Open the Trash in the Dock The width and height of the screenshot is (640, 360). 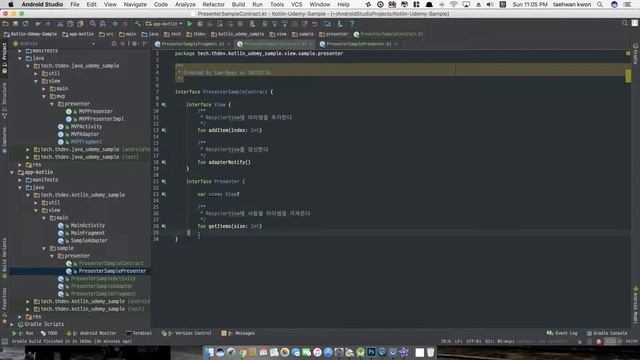(x=431, y=352)
